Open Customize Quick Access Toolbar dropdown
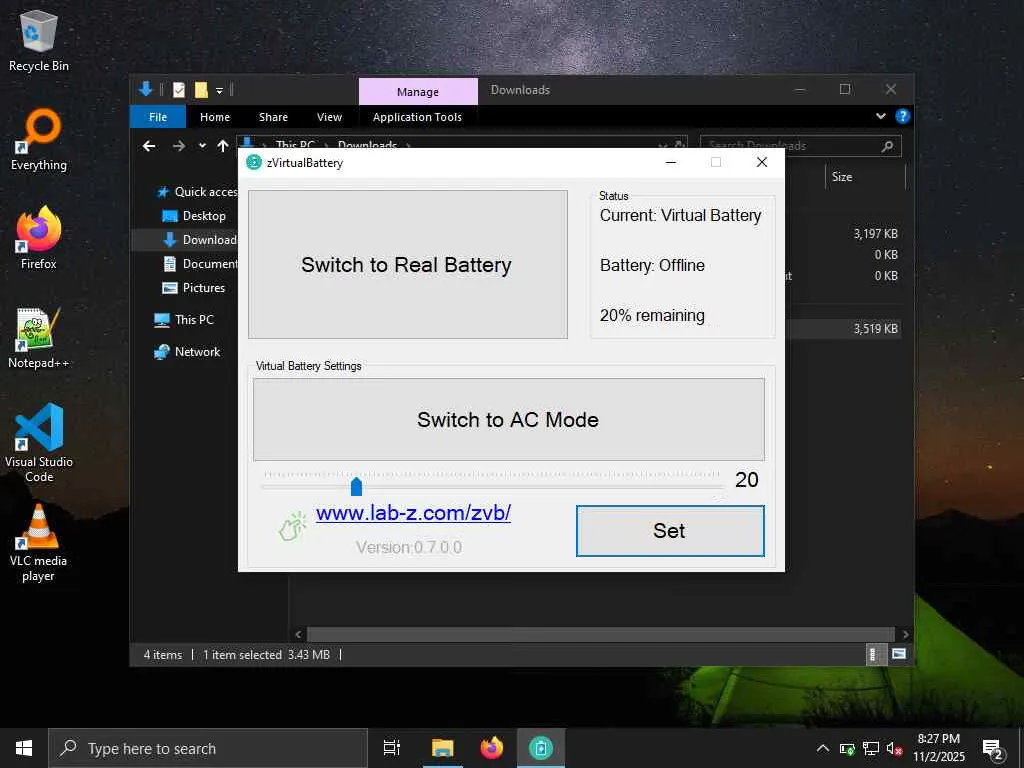This screenshot has height=768, width=1024. (x=219, y=90)
